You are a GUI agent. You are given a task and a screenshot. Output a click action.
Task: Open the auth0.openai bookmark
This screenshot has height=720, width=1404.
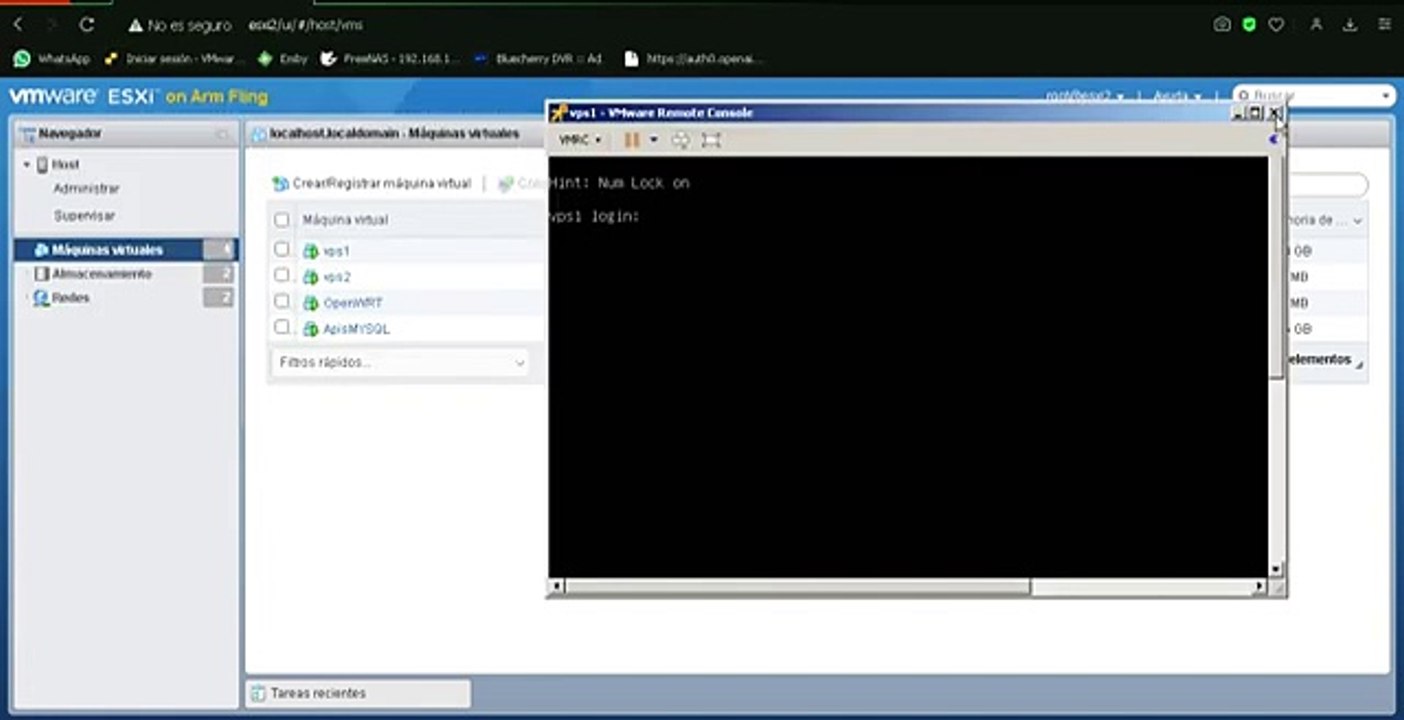(x=694, y=59)
